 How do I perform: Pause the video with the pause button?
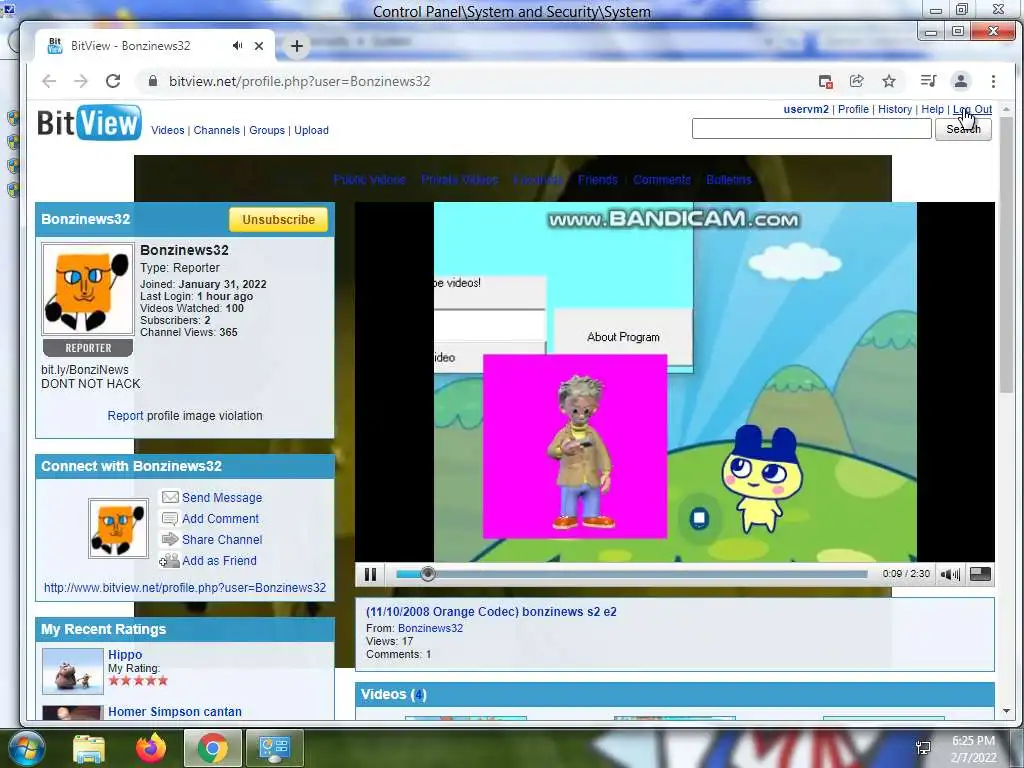370,574
